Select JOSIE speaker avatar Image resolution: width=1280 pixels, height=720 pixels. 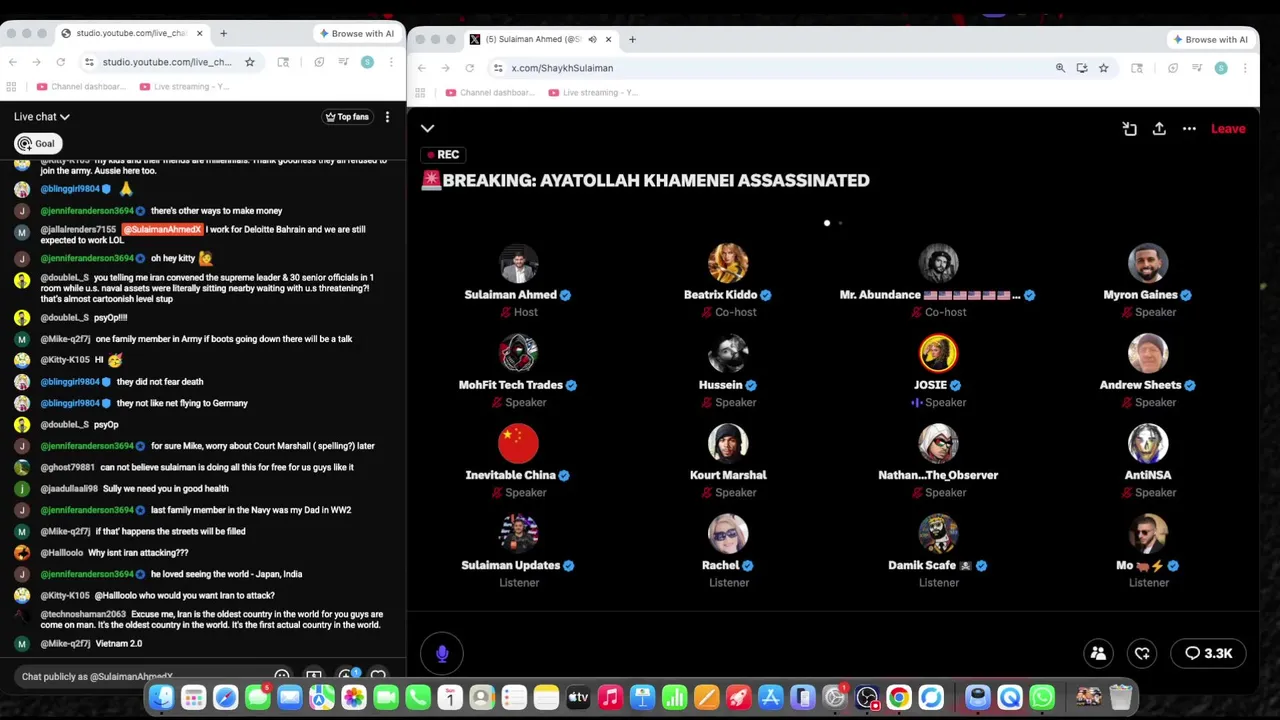[x=938, y=354]
